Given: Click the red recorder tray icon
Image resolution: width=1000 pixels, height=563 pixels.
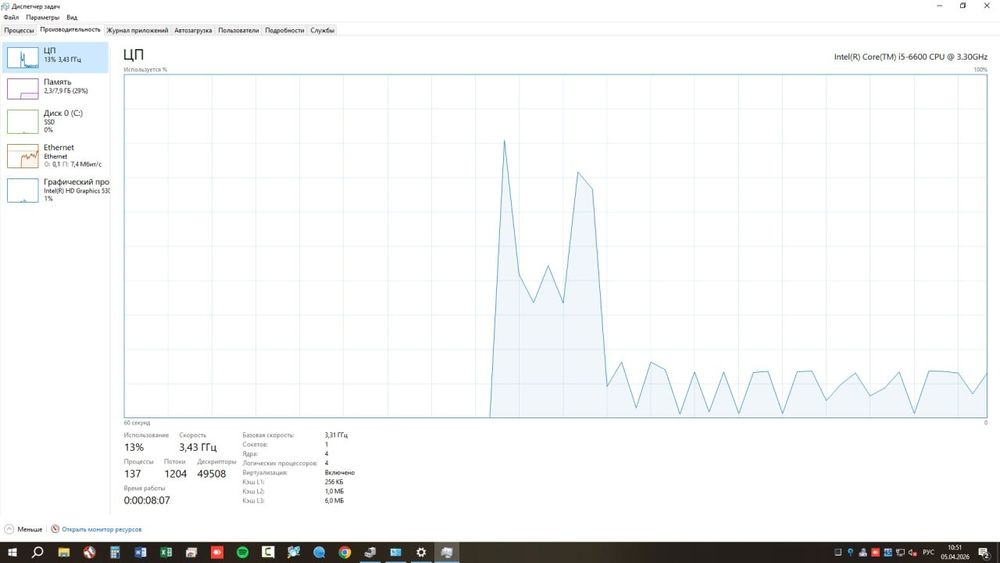Looking at the screenshot, I should point(876,552).
